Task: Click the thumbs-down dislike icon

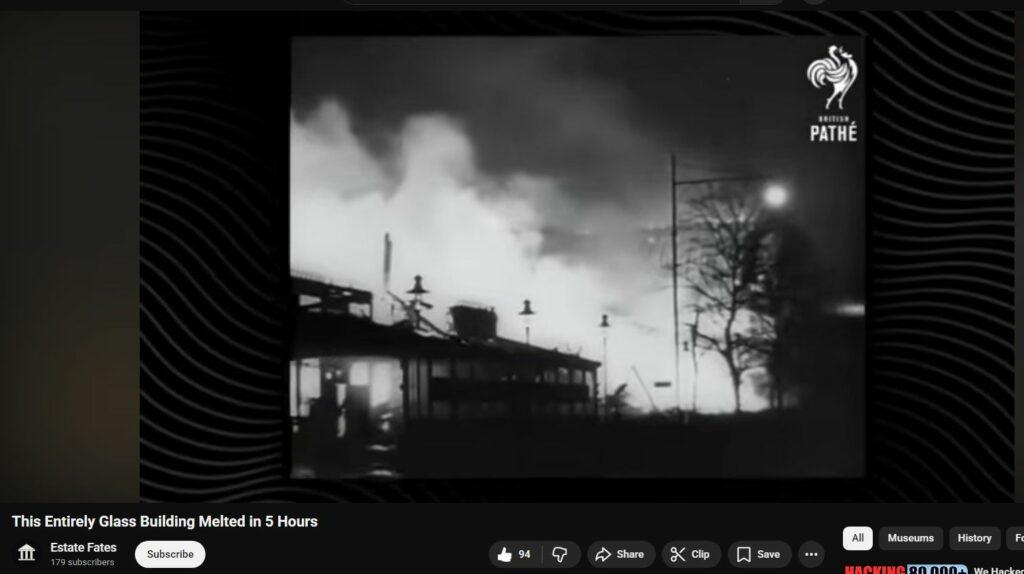Action: tap(560, 554)
